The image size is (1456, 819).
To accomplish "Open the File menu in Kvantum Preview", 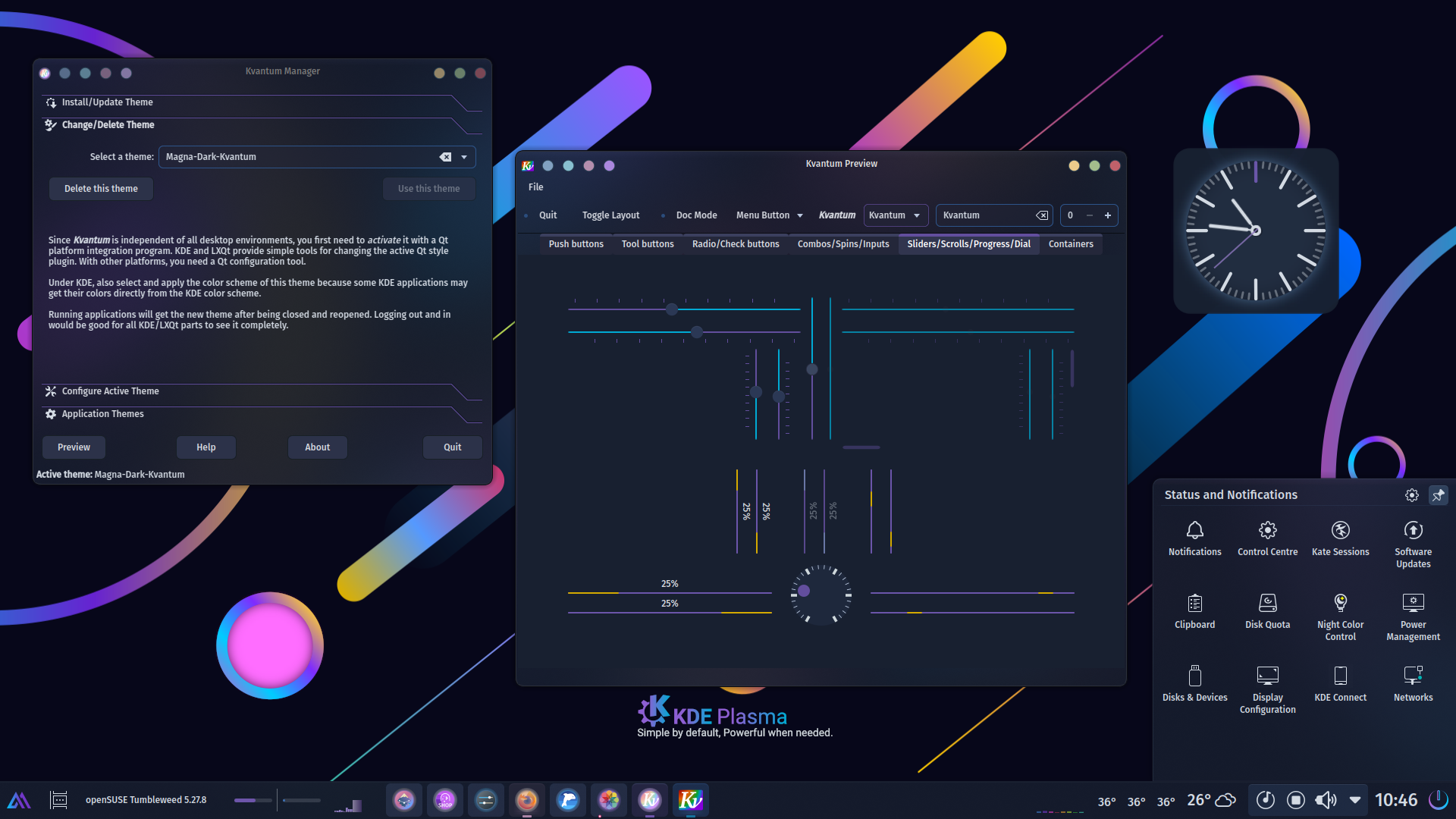I will pos(536,187).
